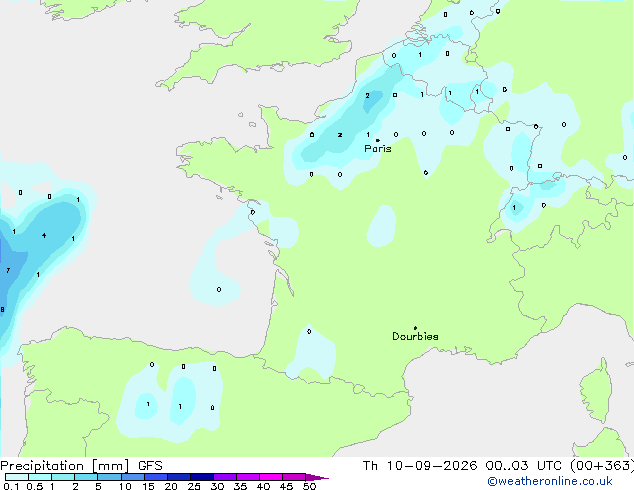Click the '(00+363)' forecast offset text
The image size is (634, 490).
602,466
